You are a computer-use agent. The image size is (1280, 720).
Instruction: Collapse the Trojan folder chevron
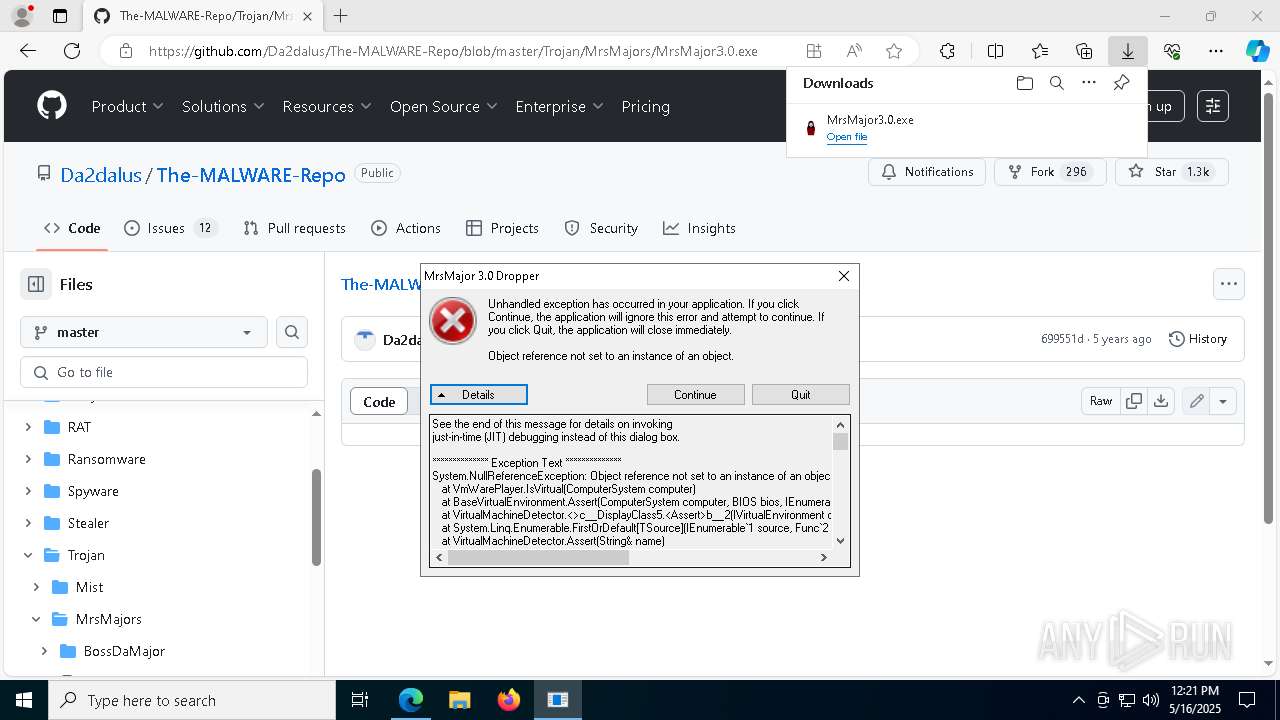click(28, 555)
